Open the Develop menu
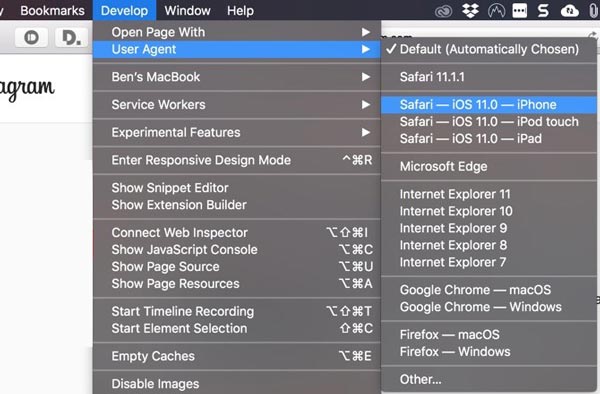This screenshot has width=600, height=394. pos(124,10)
